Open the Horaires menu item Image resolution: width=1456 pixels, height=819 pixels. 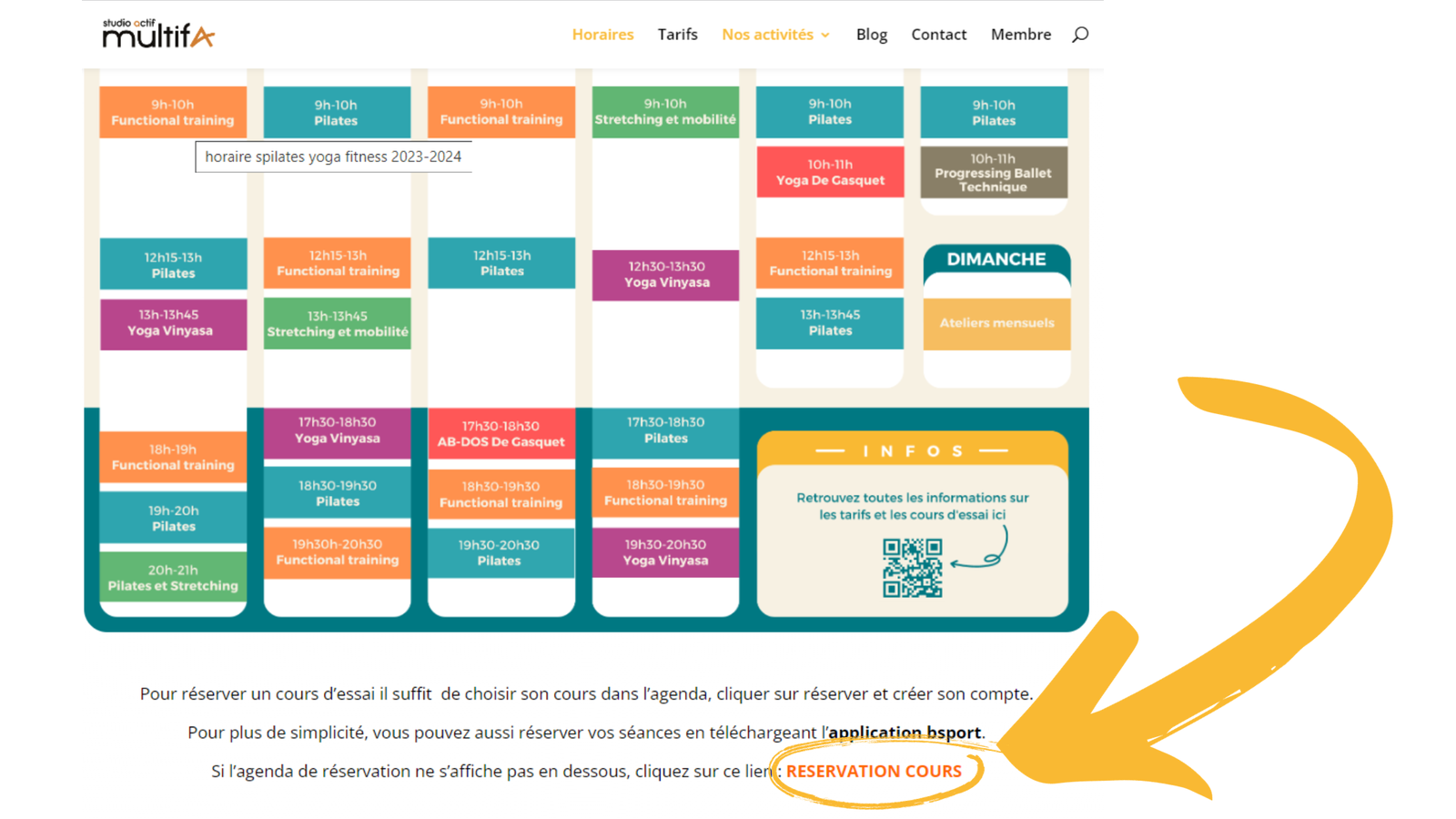[x=602, y=35]
